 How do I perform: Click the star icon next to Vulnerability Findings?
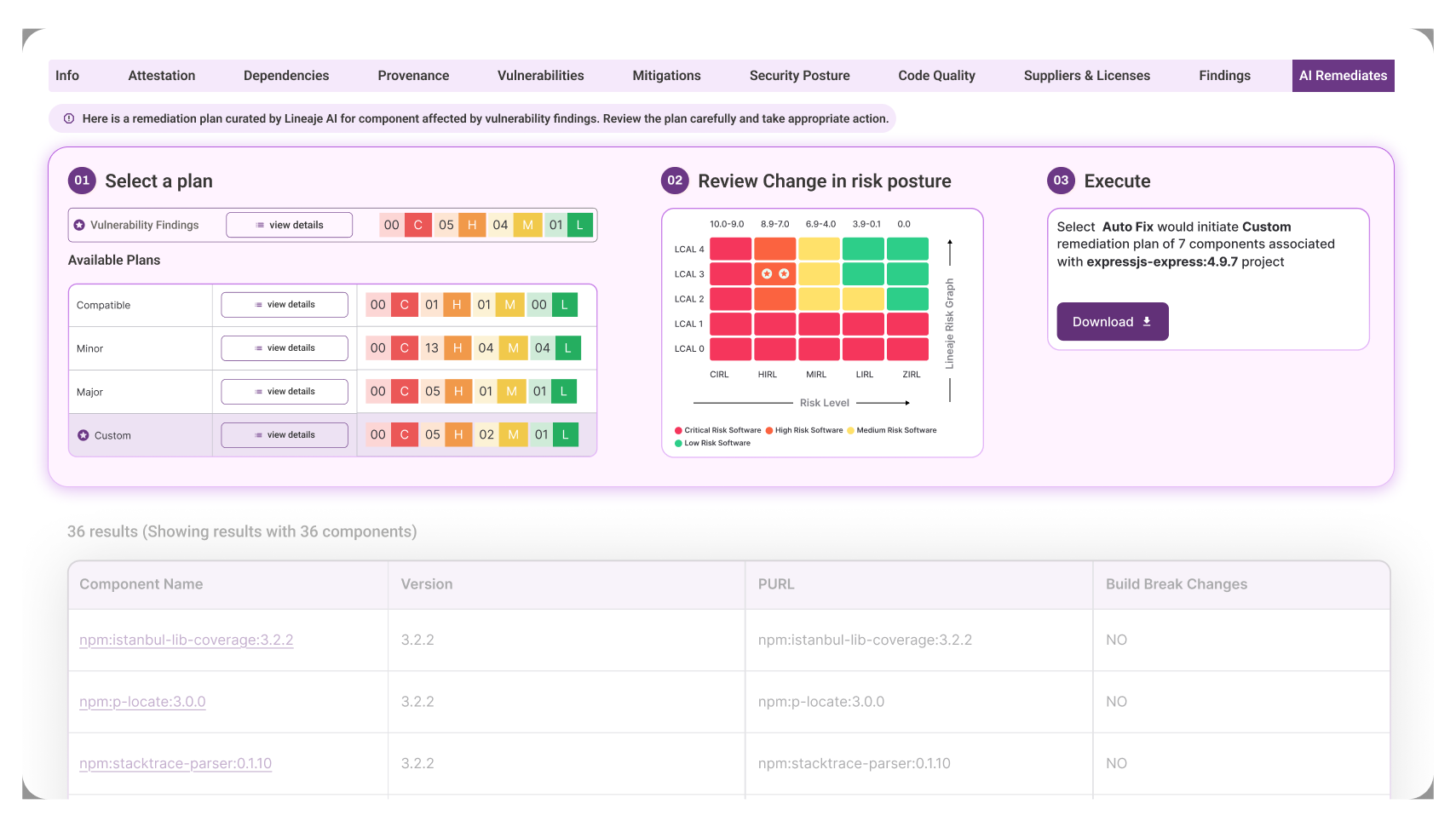pyautogui.click(x=79, y=225)
